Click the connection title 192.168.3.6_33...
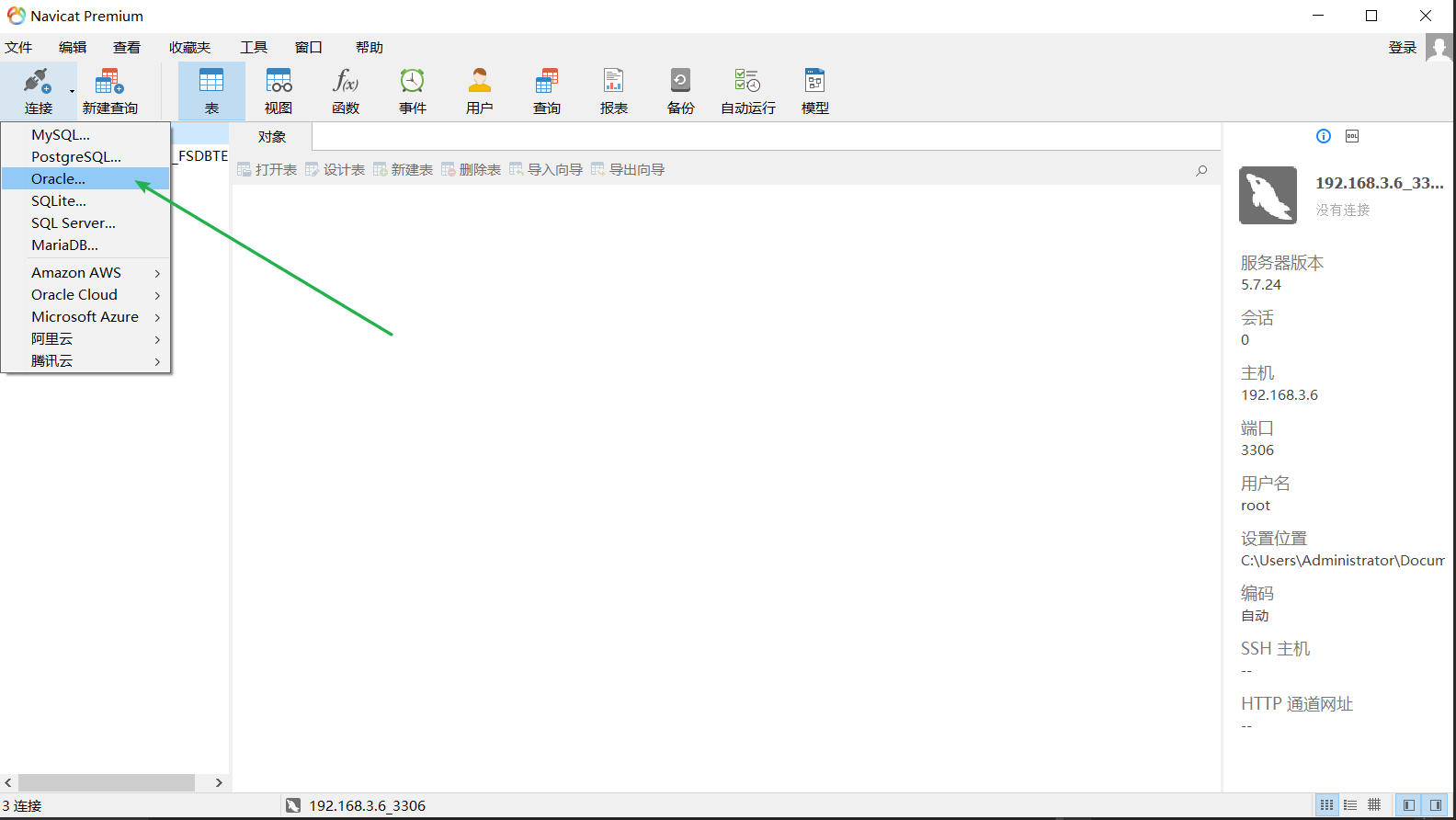The image size is (1456, 820). click(x=1379, y=183)
